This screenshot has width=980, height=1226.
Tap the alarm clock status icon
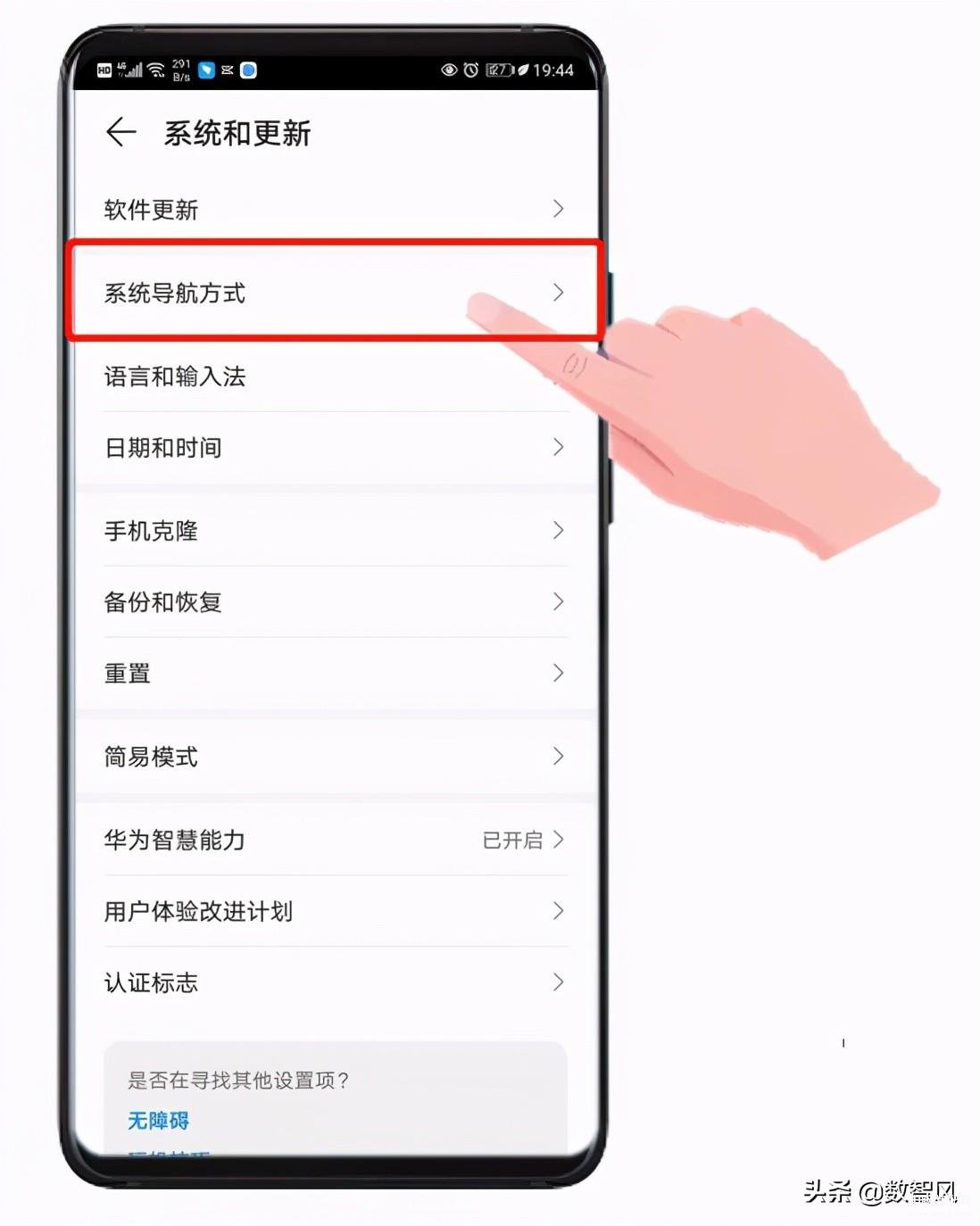(x=470, y=70)
